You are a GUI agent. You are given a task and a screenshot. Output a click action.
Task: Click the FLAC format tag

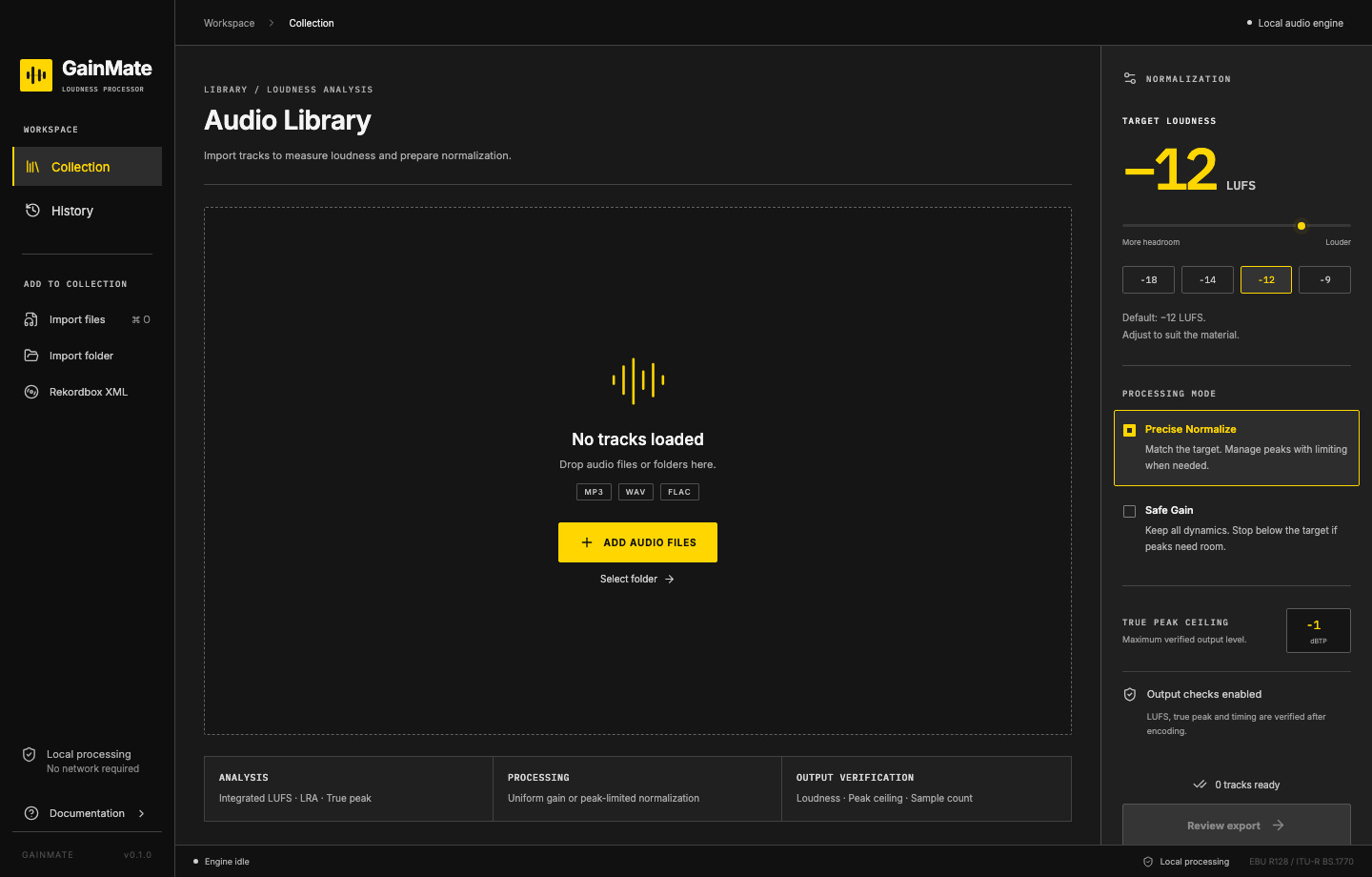679,492
